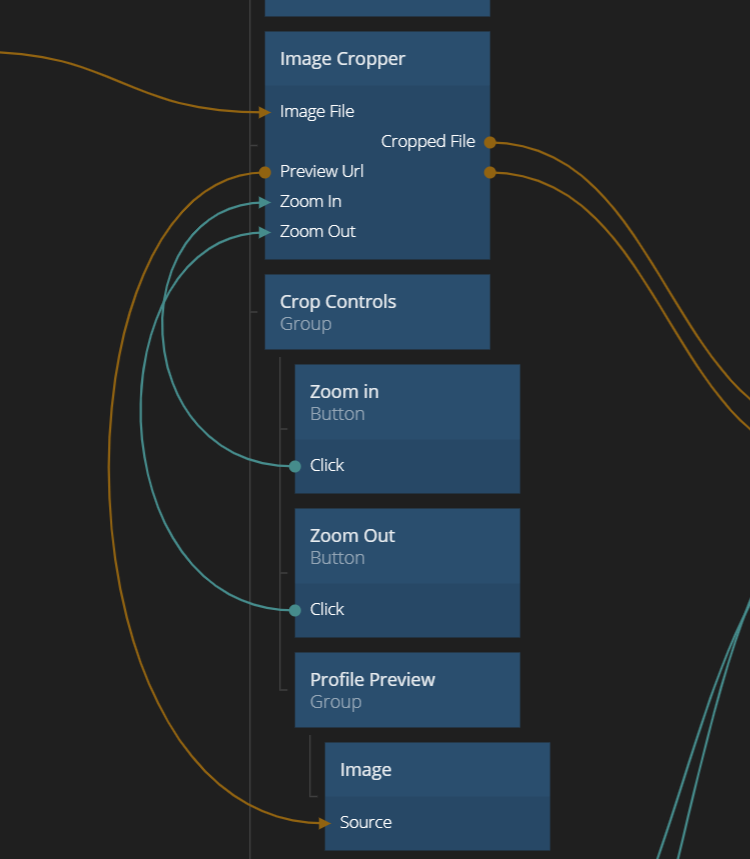Select the Crop Controls group node
This screenshot has width=750, height=859.
(x=377, y=312)
